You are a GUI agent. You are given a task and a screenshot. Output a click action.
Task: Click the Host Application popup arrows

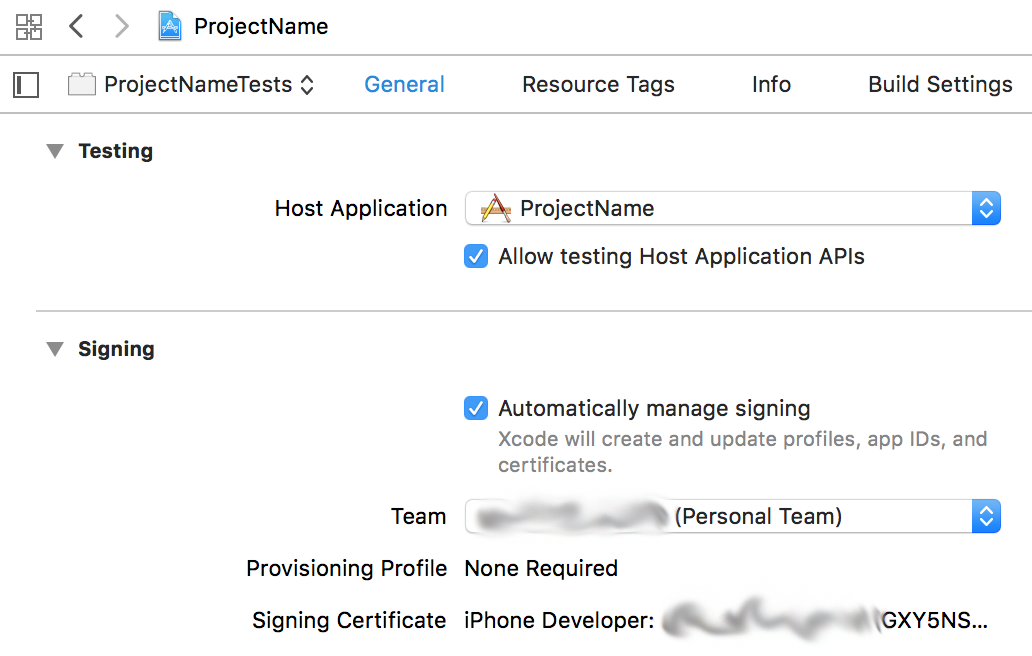coord(986,209)
